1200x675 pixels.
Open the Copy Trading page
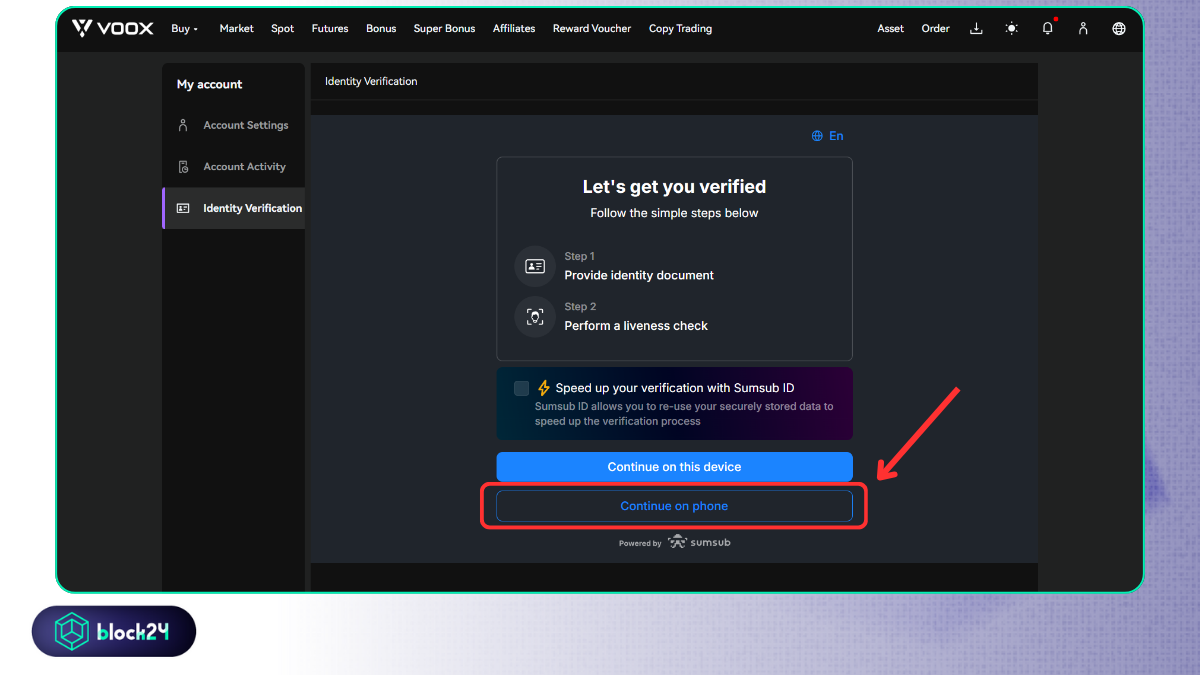pyautogui.click(x=680, y=29)
